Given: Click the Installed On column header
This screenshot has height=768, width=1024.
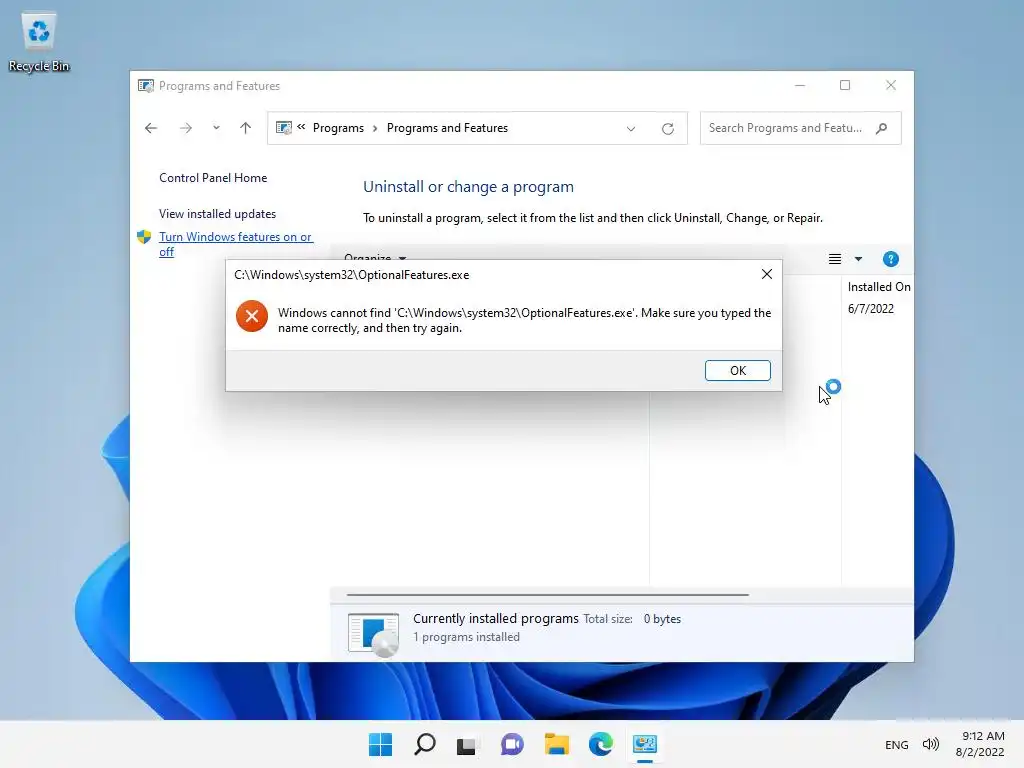Looking at the screenshot, I should 878,287.
